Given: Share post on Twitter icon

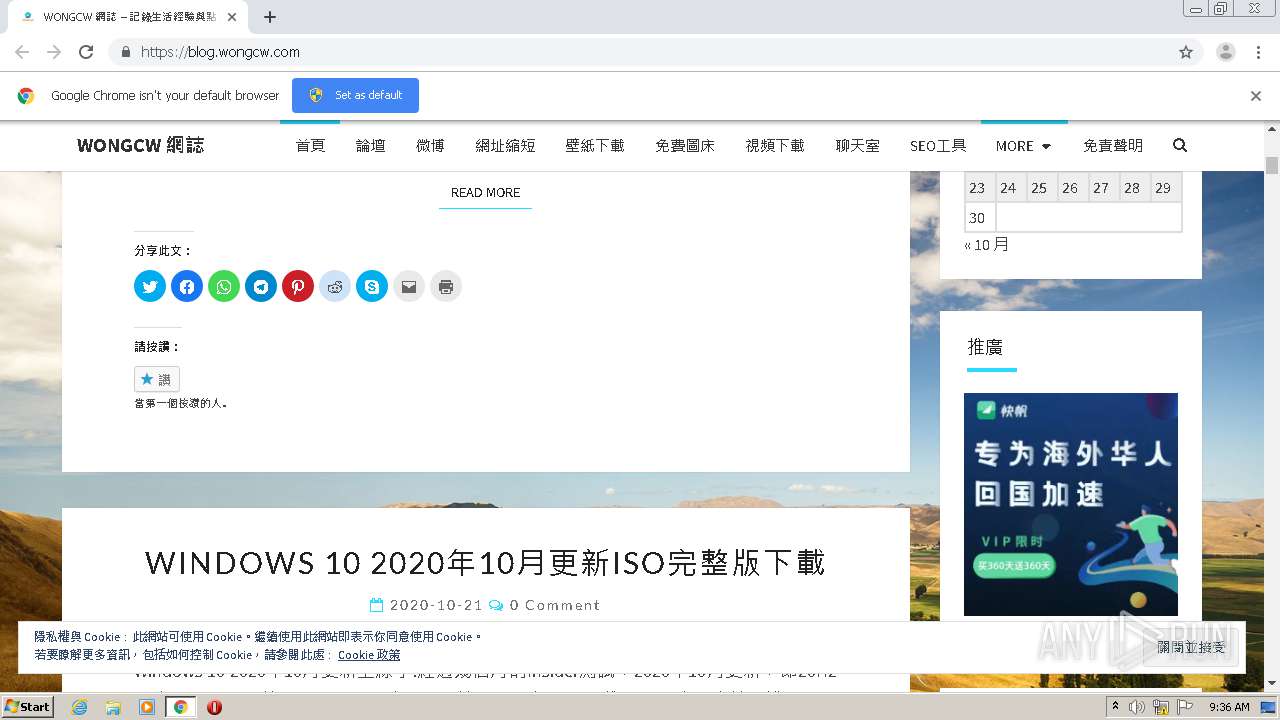Looking at the screenshot, I should [x=150, y=287].
